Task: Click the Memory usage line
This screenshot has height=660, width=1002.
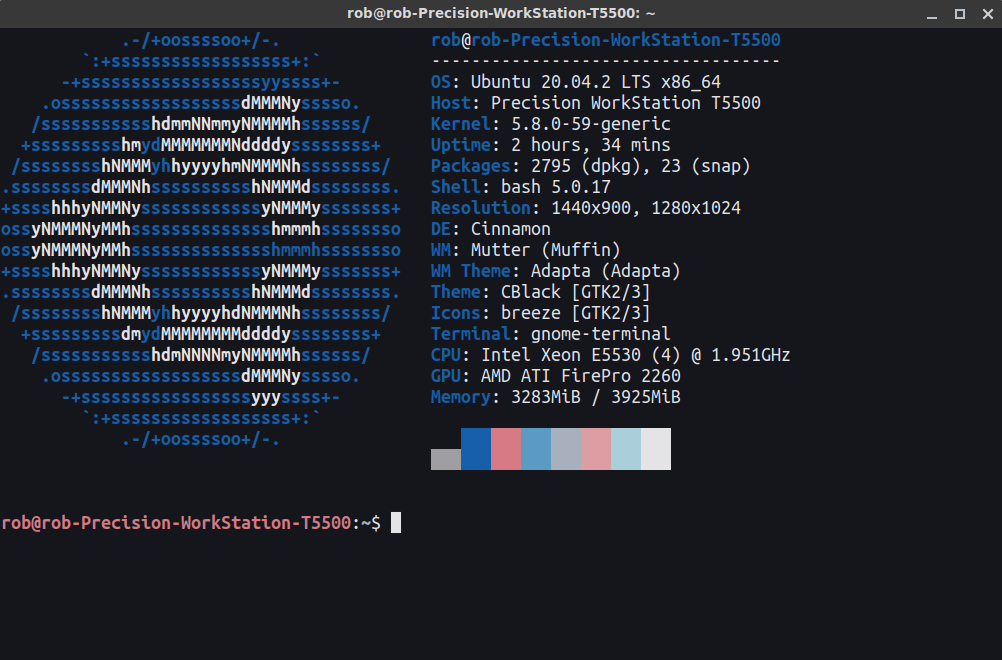Action: (x=555, y=397)
